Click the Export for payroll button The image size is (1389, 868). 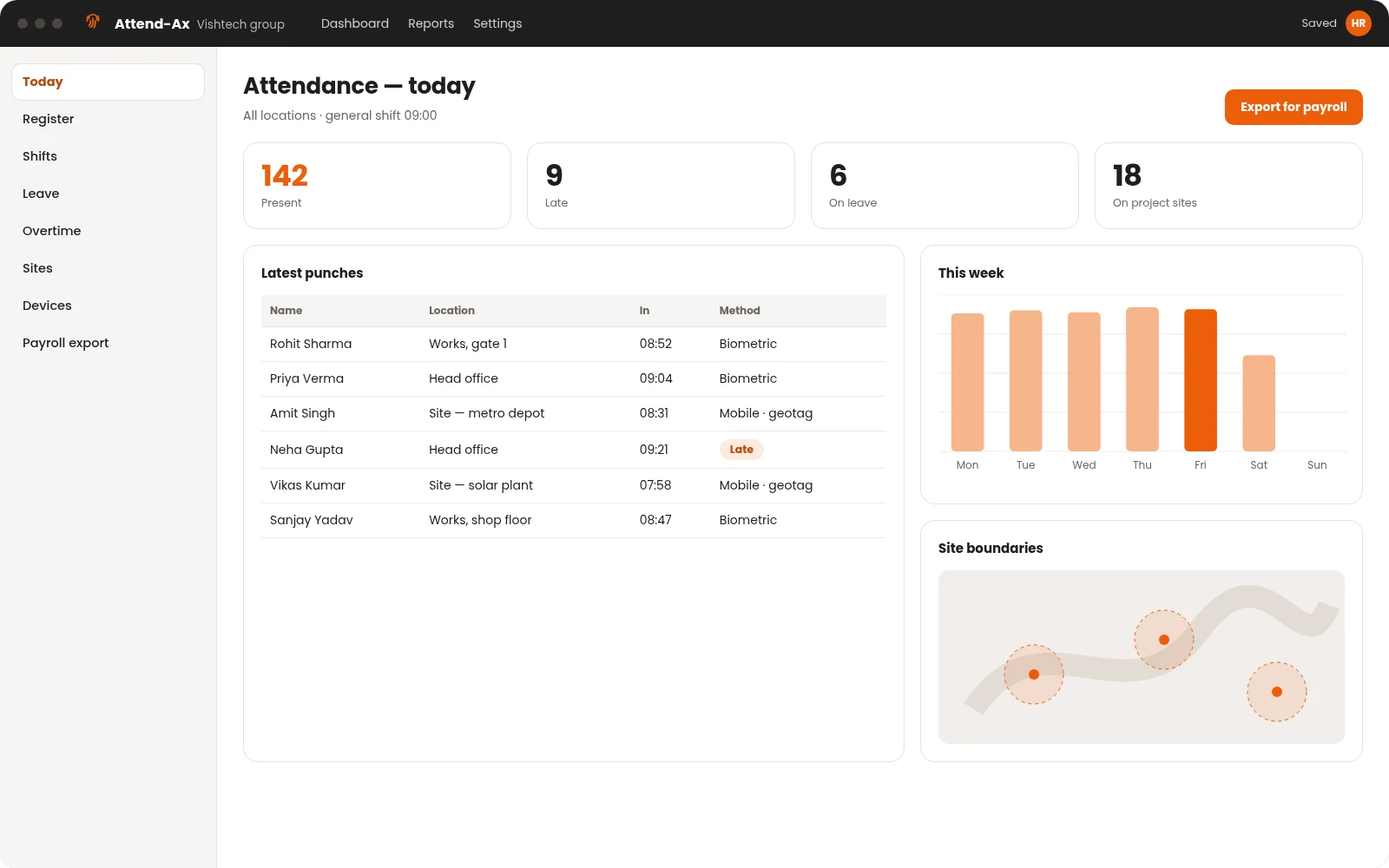pyautogui.click(x=1294, y=107)
